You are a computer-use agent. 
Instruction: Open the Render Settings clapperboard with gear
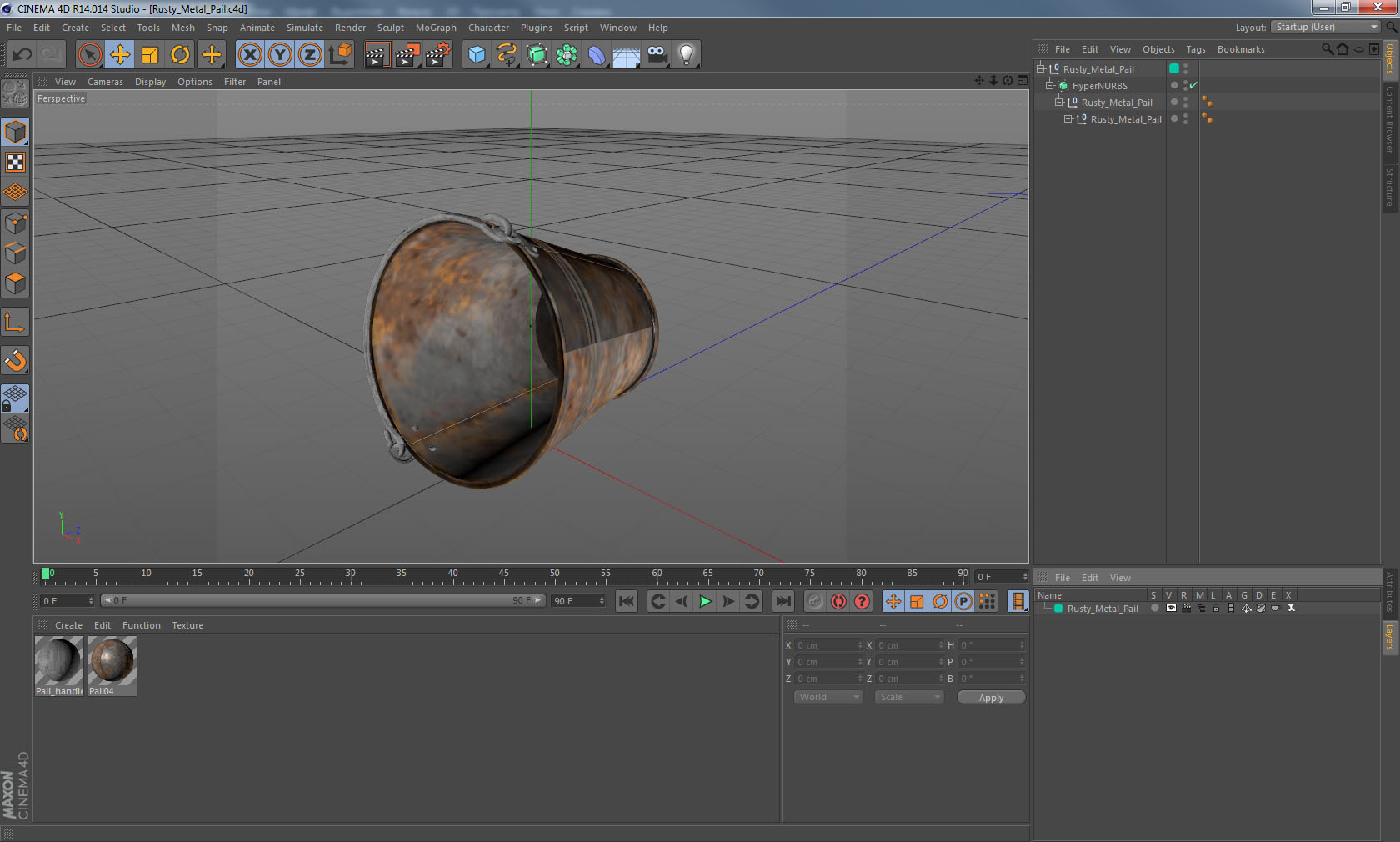[x=437, y=55]
